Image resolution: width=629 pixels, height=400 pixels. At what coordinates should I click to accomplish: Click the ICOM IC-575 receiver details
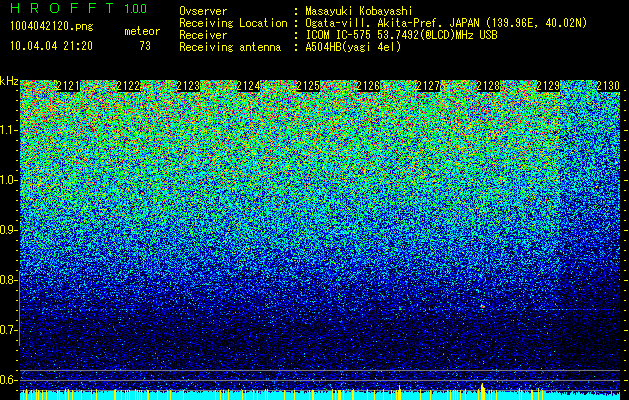(x=401, y=35)
